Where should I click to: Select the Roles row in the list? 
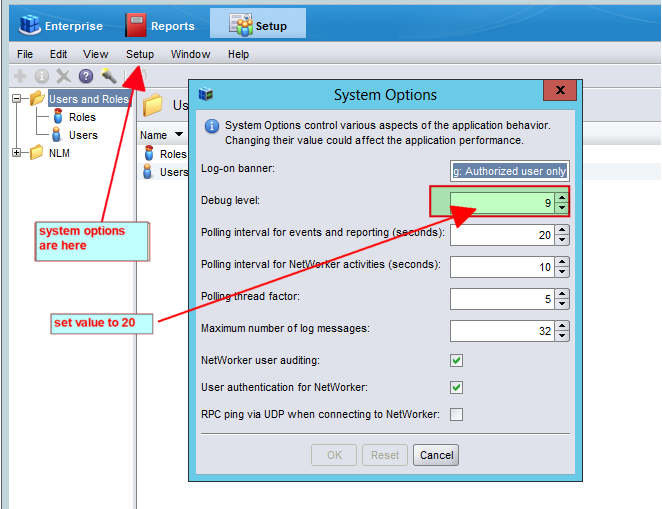click(x=165, y=154)
